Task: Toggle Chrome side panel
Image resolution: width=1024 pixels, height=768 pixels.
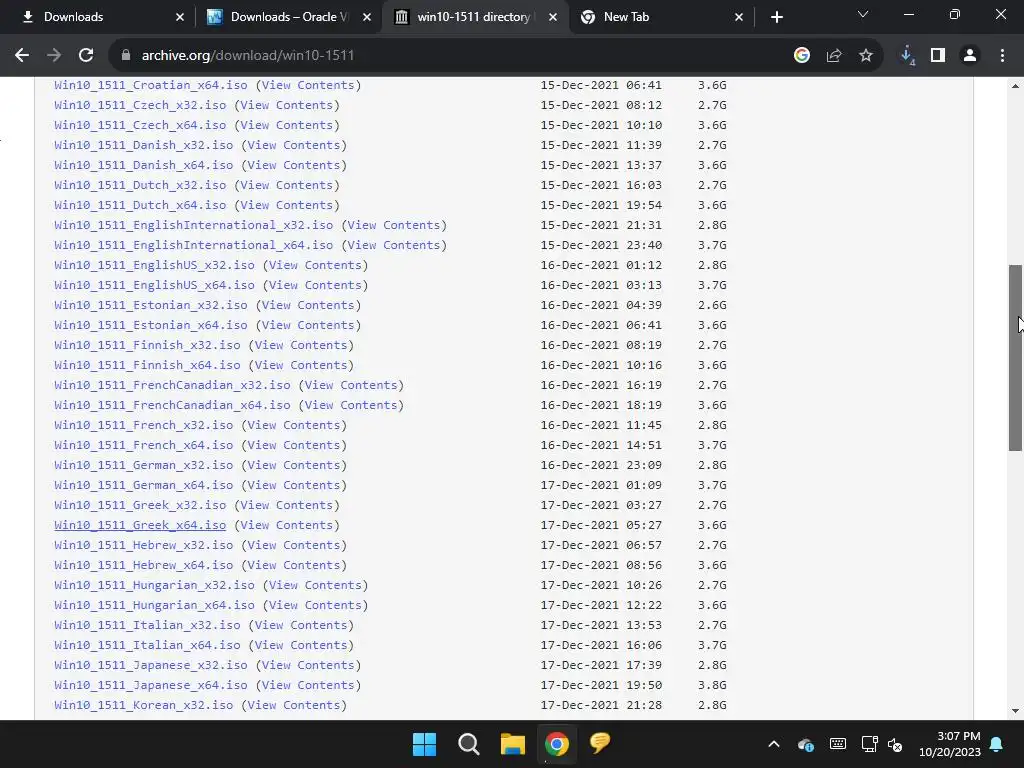Action: coord(938,56)
